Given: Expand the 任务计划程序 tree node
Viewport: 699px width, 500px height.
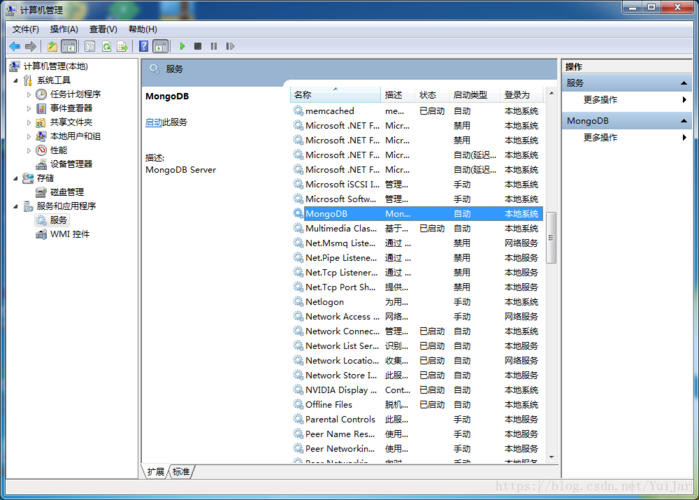Looking at the screenshot, I should (29, 94).
